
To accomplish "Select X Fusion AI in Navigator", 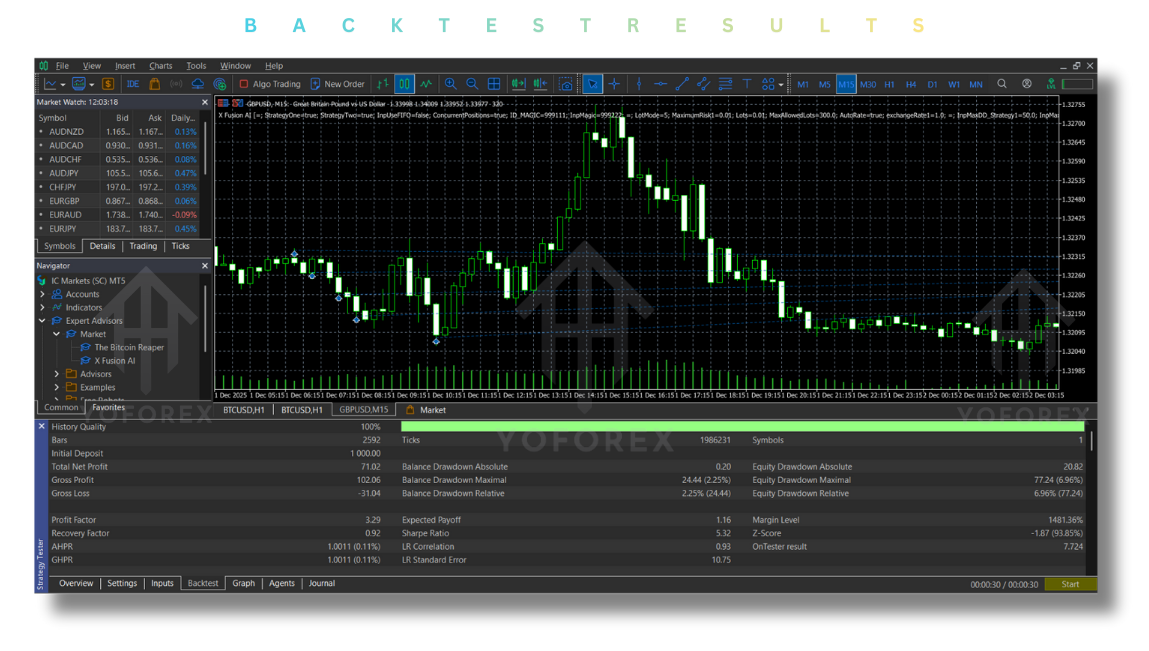I will tap(115, 361).
